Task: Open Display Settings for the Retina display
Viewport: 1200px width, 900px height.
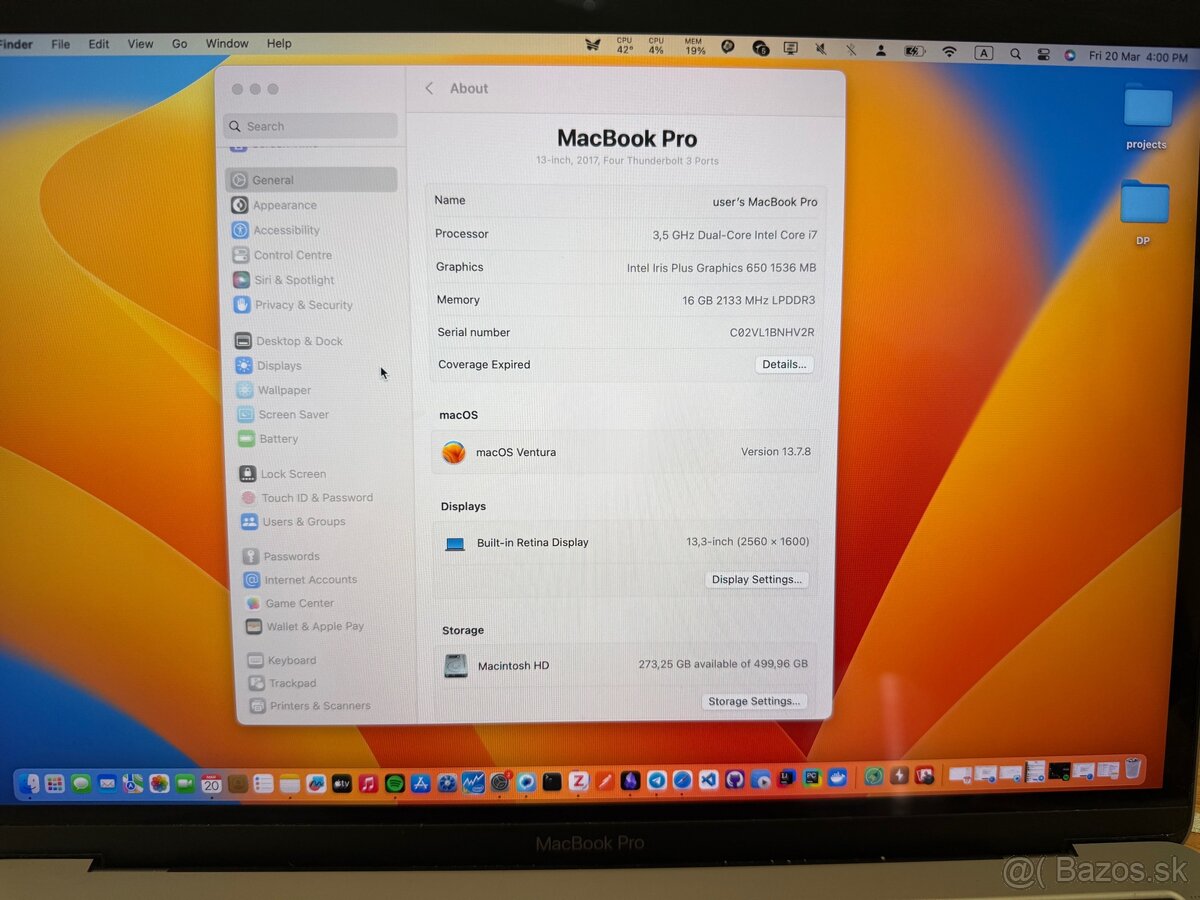Action: pos(757,579)
